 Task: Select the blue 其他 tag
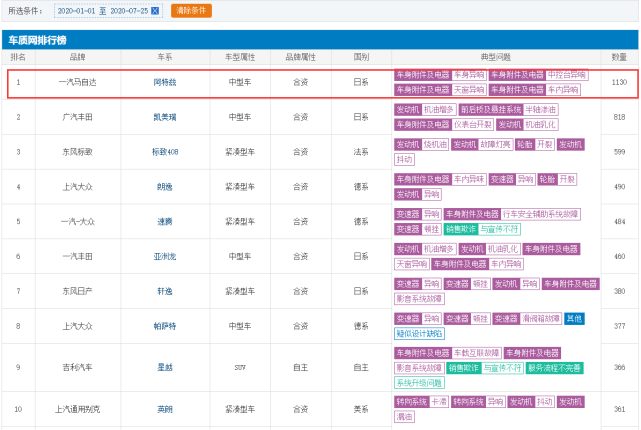point(574,318)
